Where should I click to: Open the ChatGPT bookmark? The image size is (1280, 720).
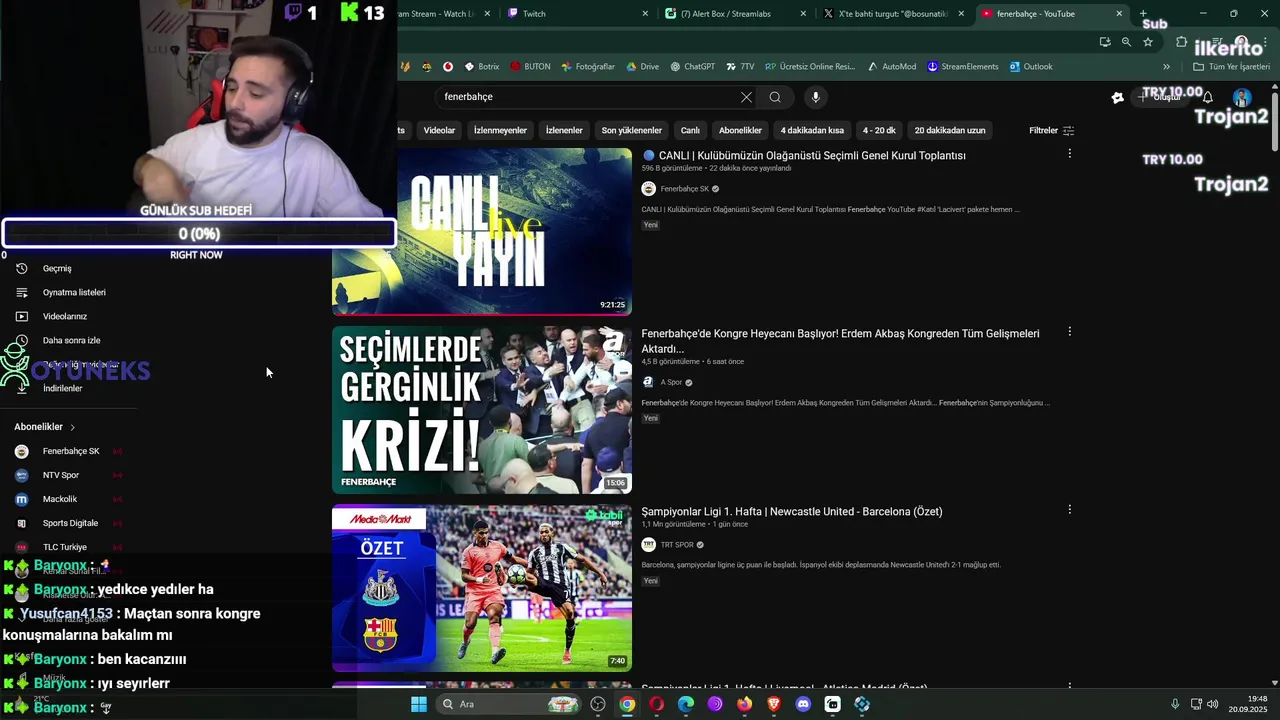tap(692, 67)
